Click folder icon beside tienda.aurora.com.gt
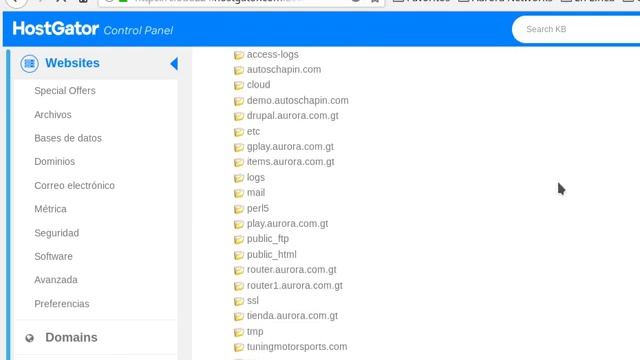The width and height of the screenshot is (640, 360). pos(239,316)
